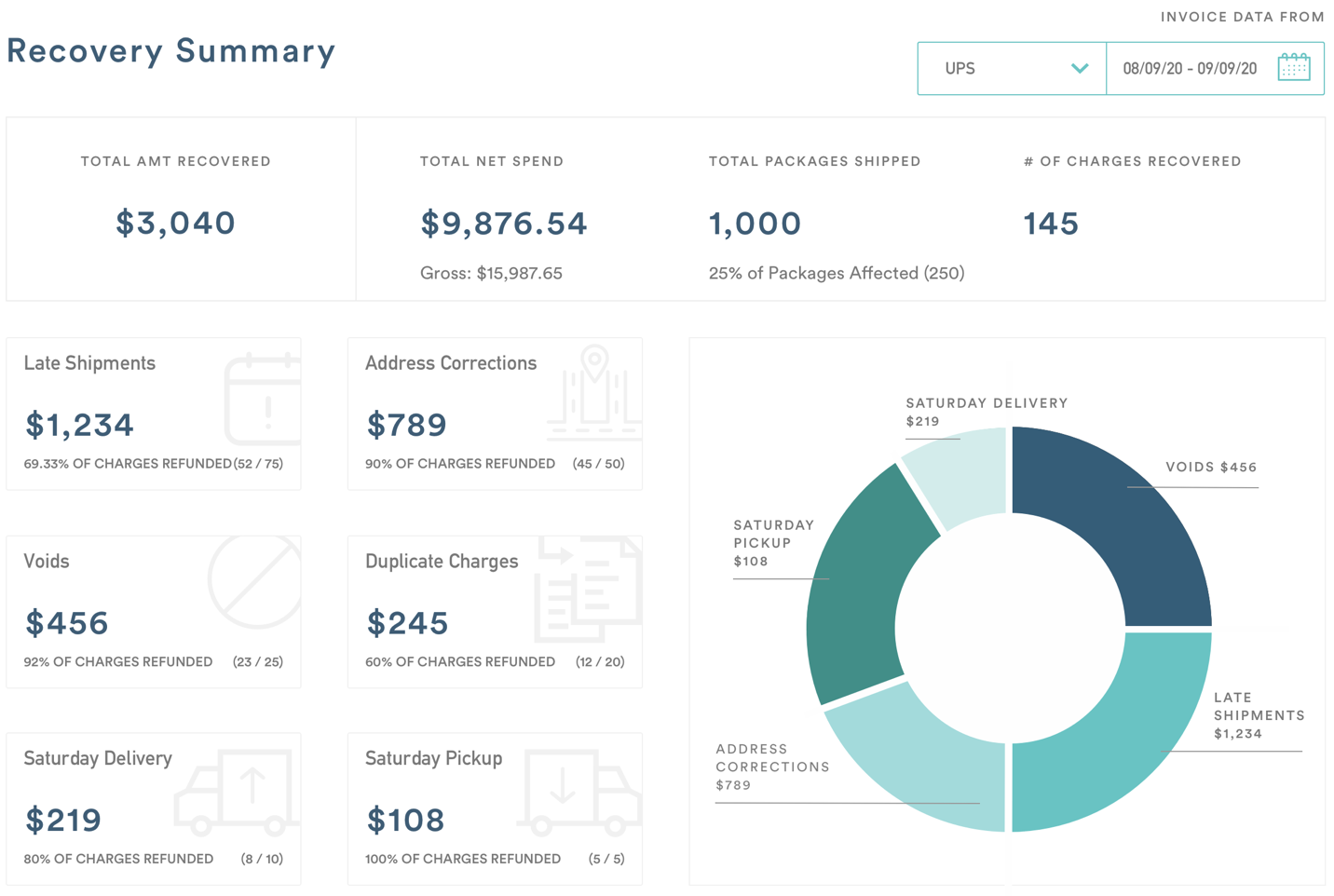Click the $245 Duplicate Charges amount
The height and width of the screenshot is (896, 1334).
[407, 623]
